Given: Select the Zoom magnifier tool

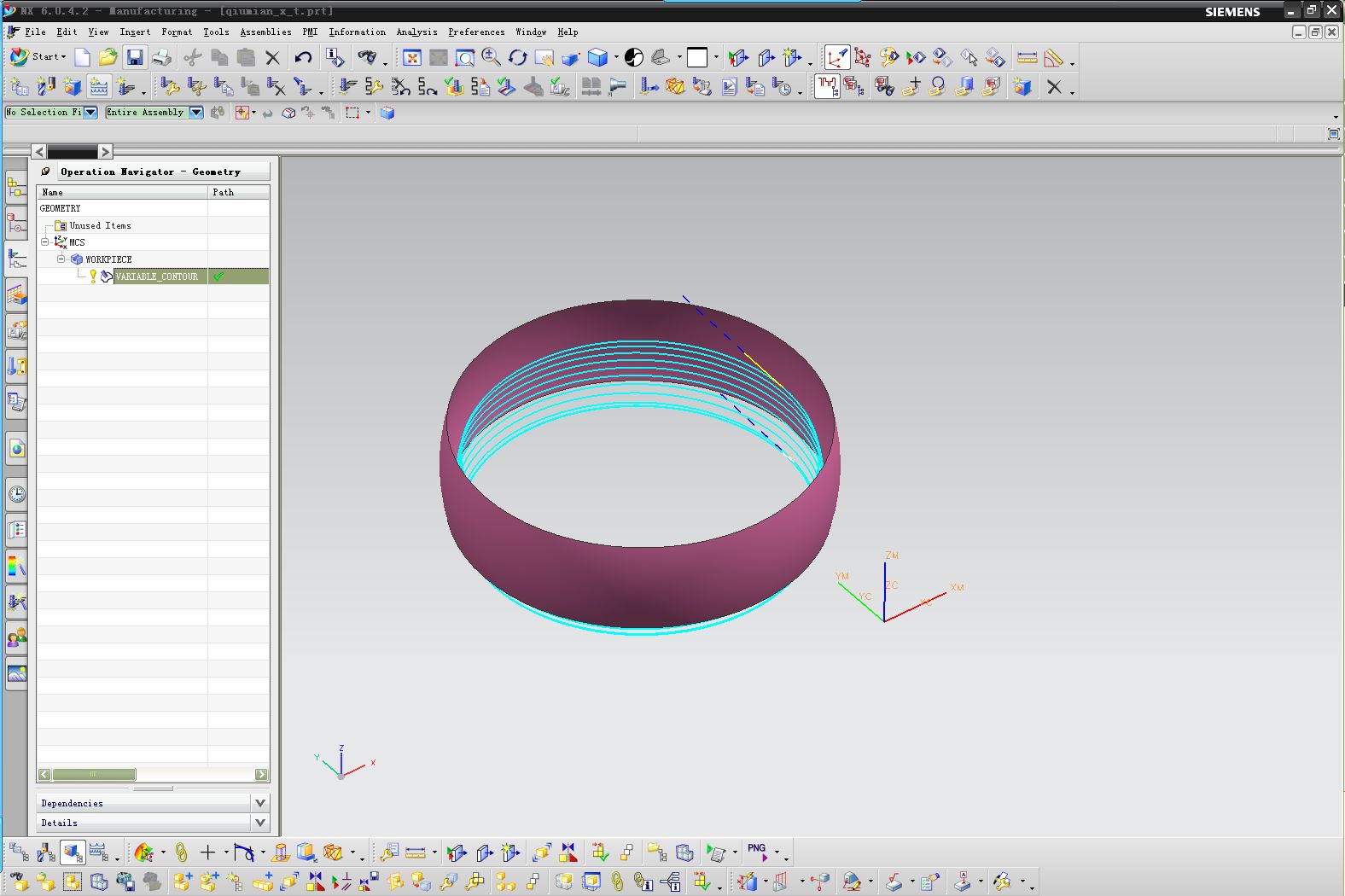Looking at the screenshot, I should tap(491, 57).
